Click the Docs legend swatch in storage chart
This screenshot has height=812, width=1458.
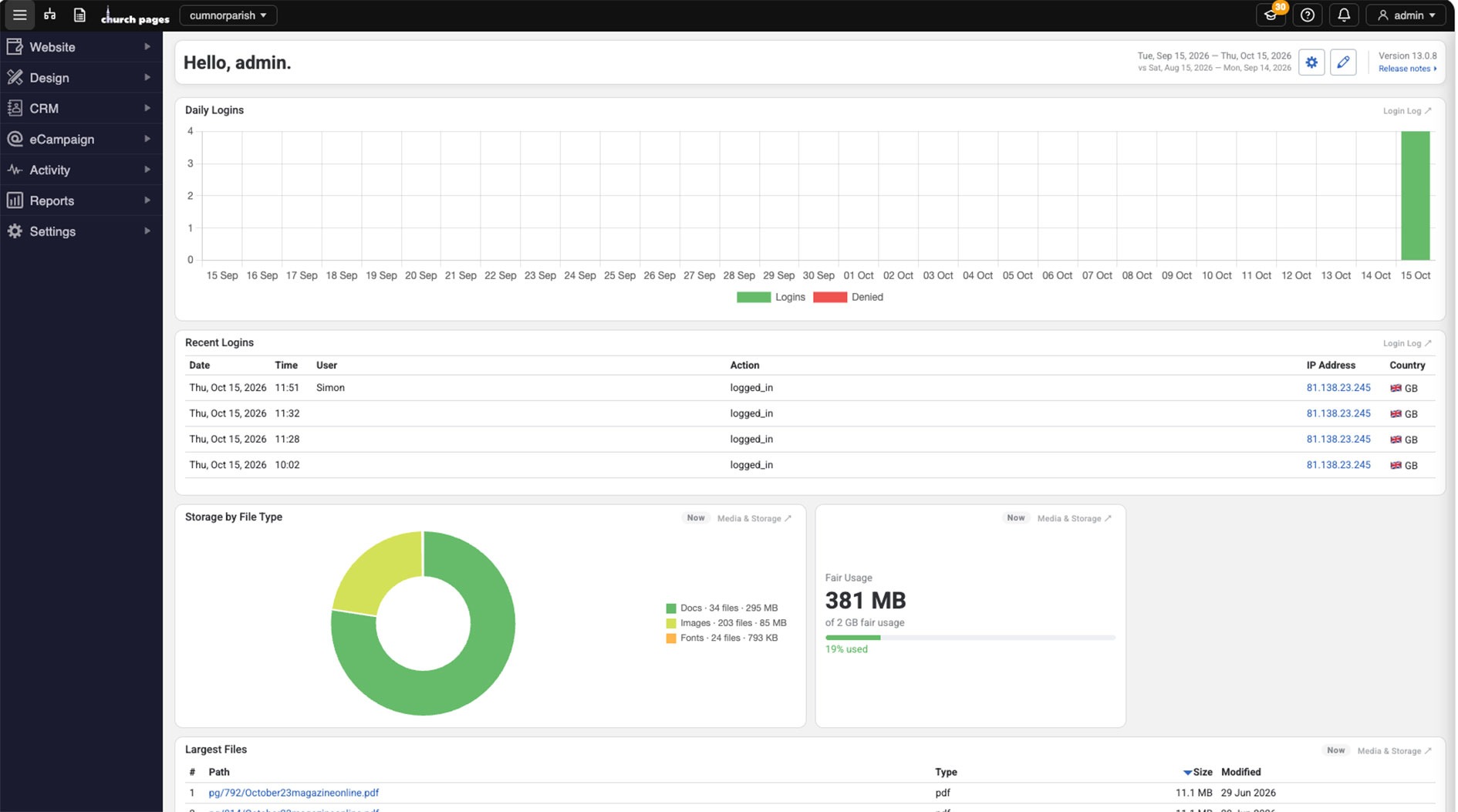(671, 608)
